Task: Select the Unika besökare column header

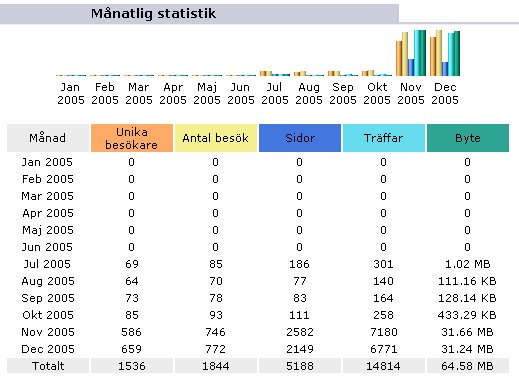Action: [132, 138]
